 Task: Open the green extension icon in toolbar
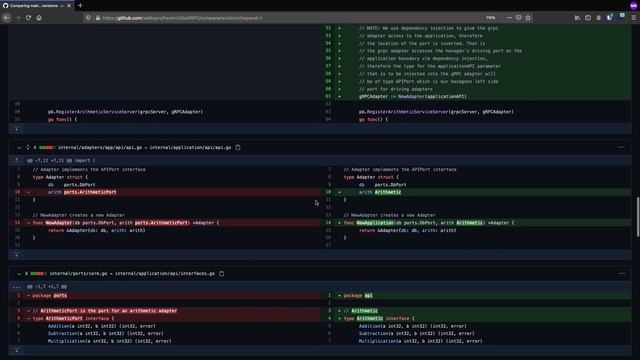click(x=622, y=15)
